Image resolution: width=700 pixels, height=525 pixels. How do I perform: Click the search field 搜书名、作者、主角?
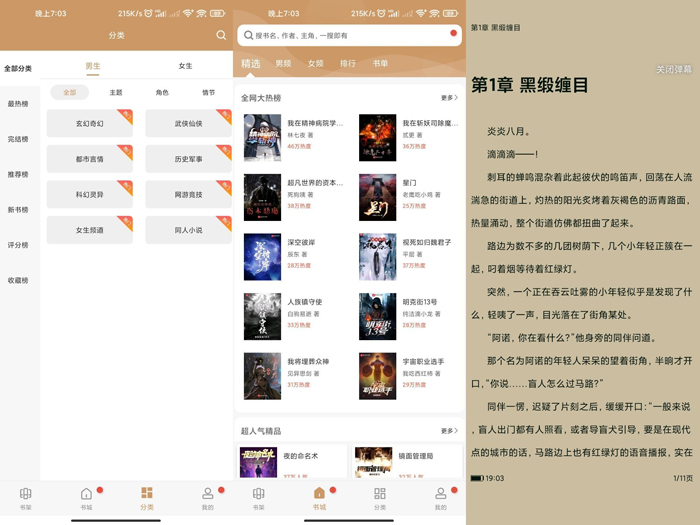[x=350, y=35]
